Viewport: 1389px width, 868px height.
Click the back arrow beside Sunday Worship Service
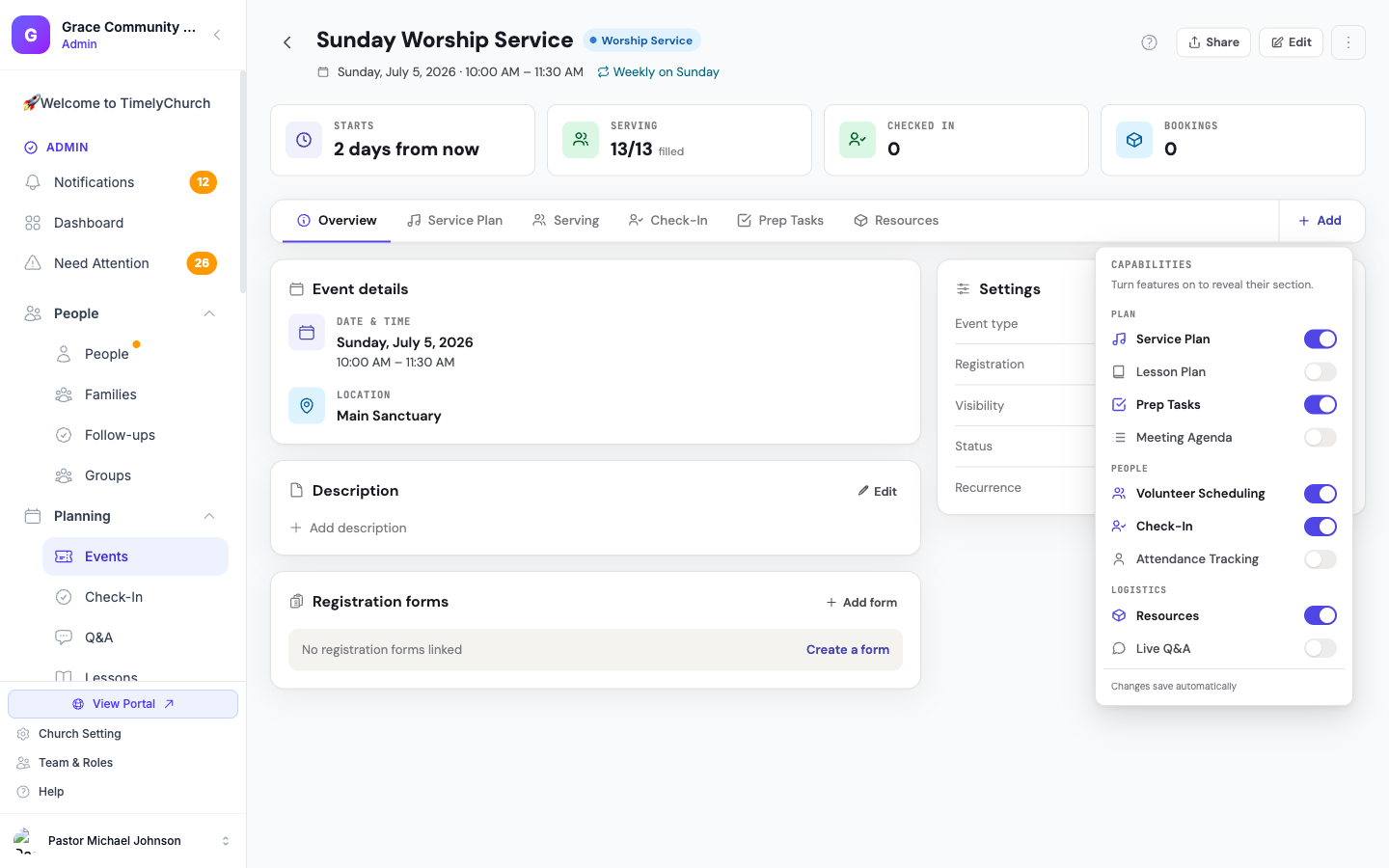coord(286,42)
